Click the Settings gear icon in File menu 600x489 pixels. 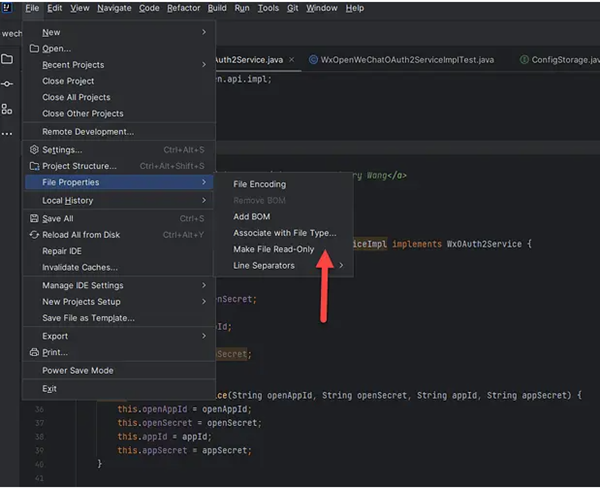tap(33, 150)
